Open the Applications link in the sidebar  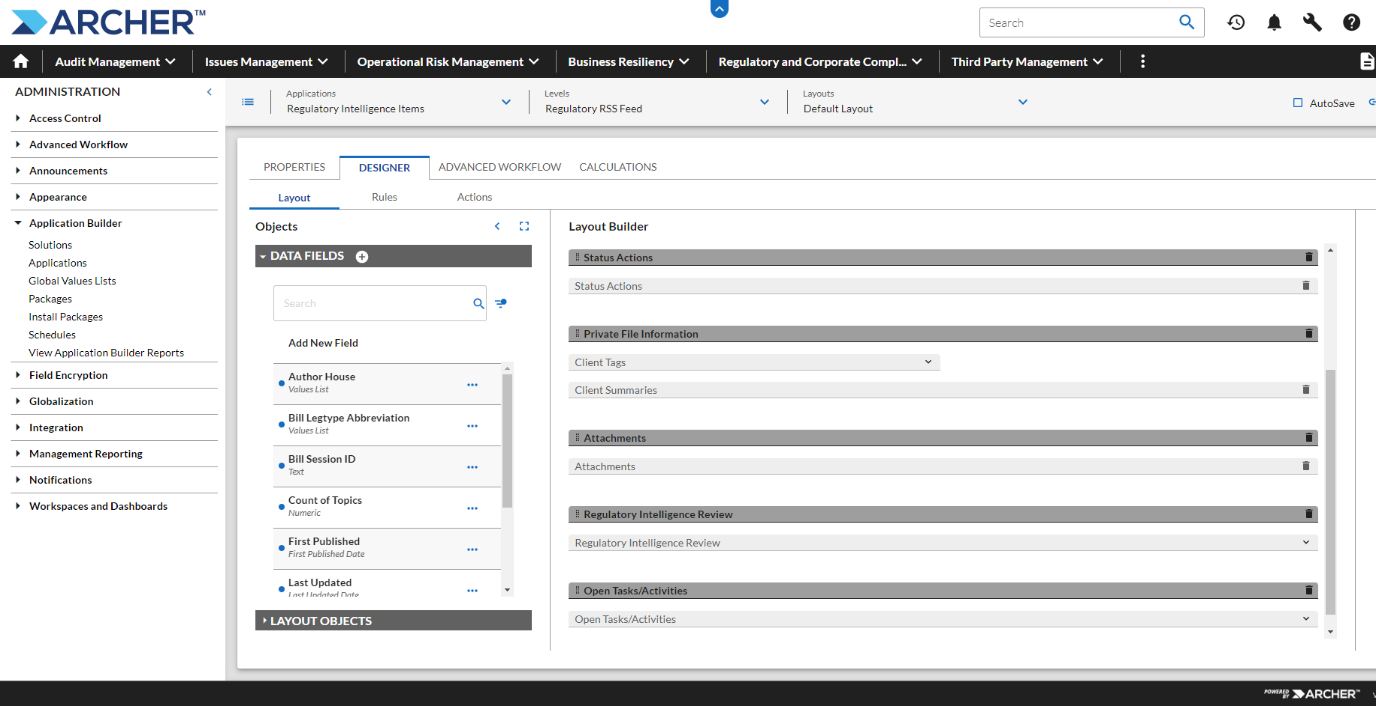pyautogui.click(x=58, y=263)
